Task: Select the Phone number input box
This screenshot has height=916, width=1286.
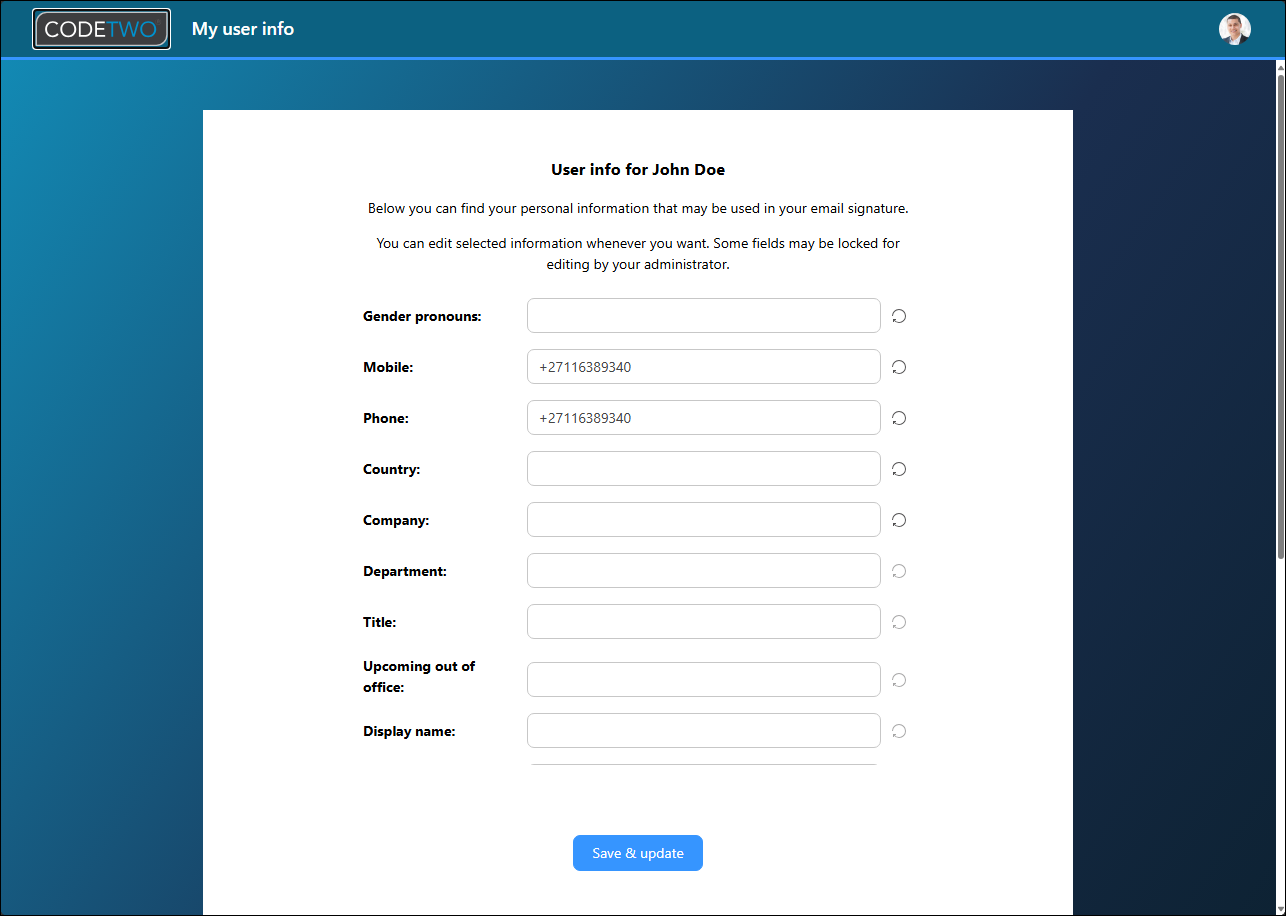Action: tap(703, 418)
